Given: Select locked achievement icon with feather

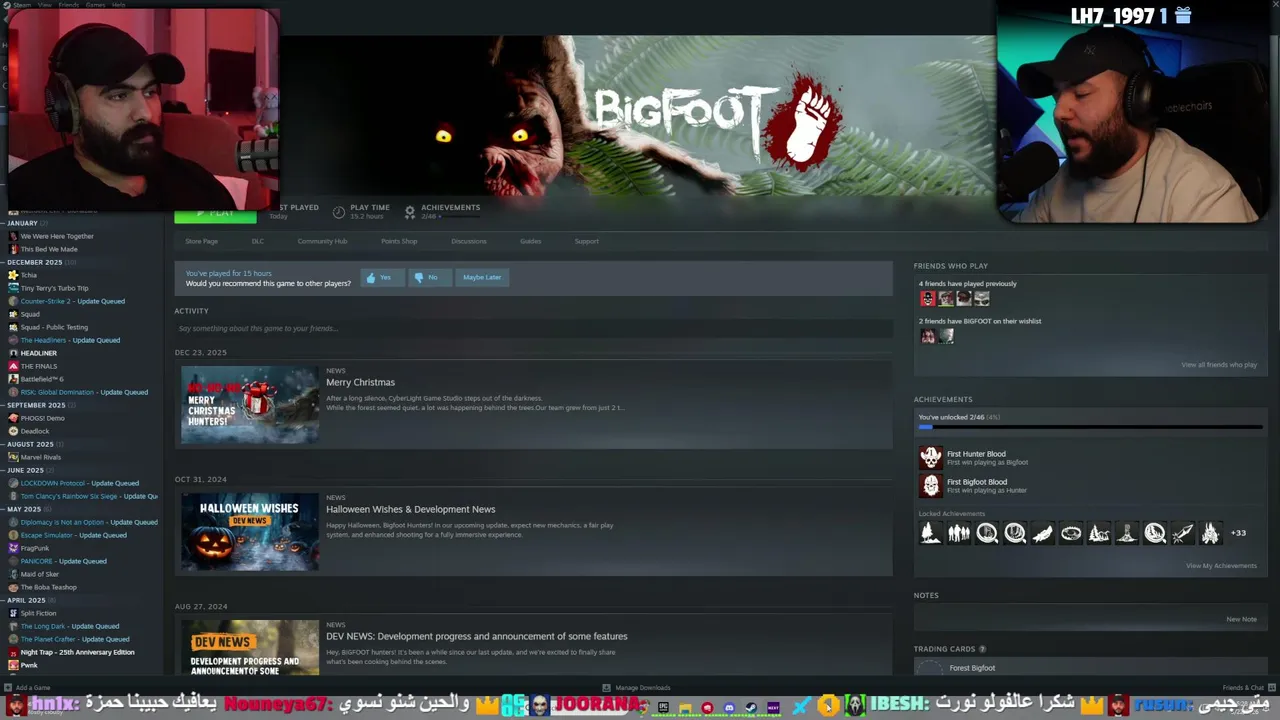Looking at the screenshot, I should pos(1043,533).
